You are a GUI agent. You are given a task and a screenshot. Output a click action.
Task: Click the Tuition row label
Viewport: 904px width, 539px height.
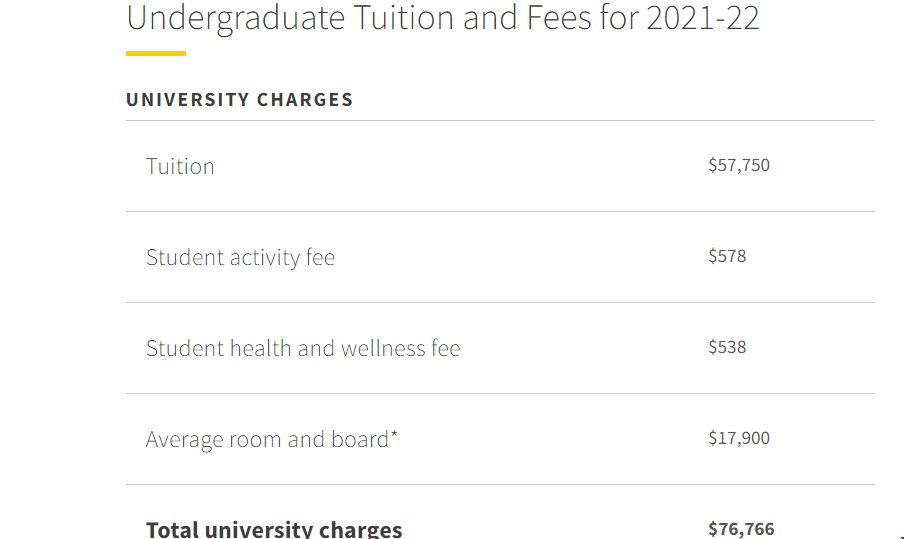[180, 166]
